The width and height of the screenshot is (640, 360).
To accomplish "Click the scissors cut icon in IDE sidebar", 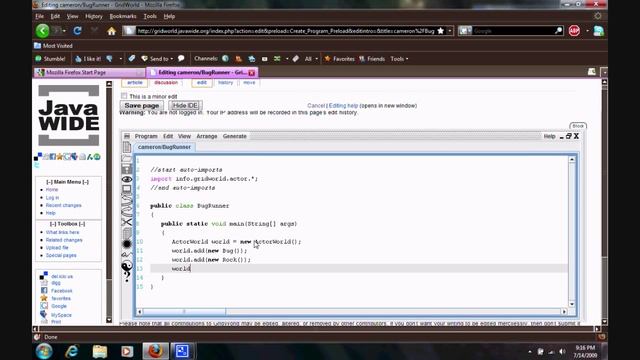I will pyautogui.click(x=127, y=222).
